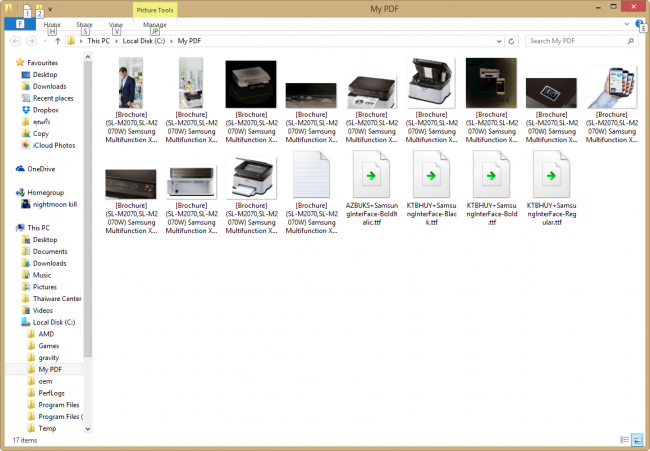Open Videos under This PC
This screenshot has height=451, width=650.
(43, 310)
